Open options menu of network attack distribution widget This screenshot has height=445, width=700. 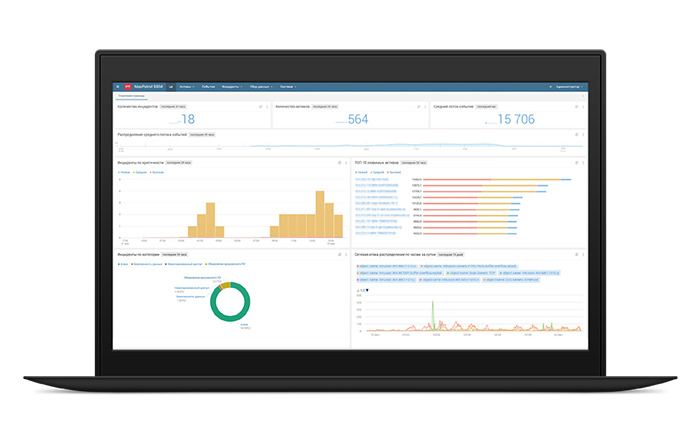(x=583, y=254)
